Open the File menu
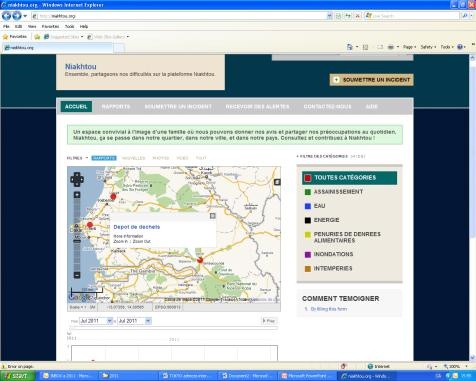Viewport: 476px width, 381px height. pos(6,26)
